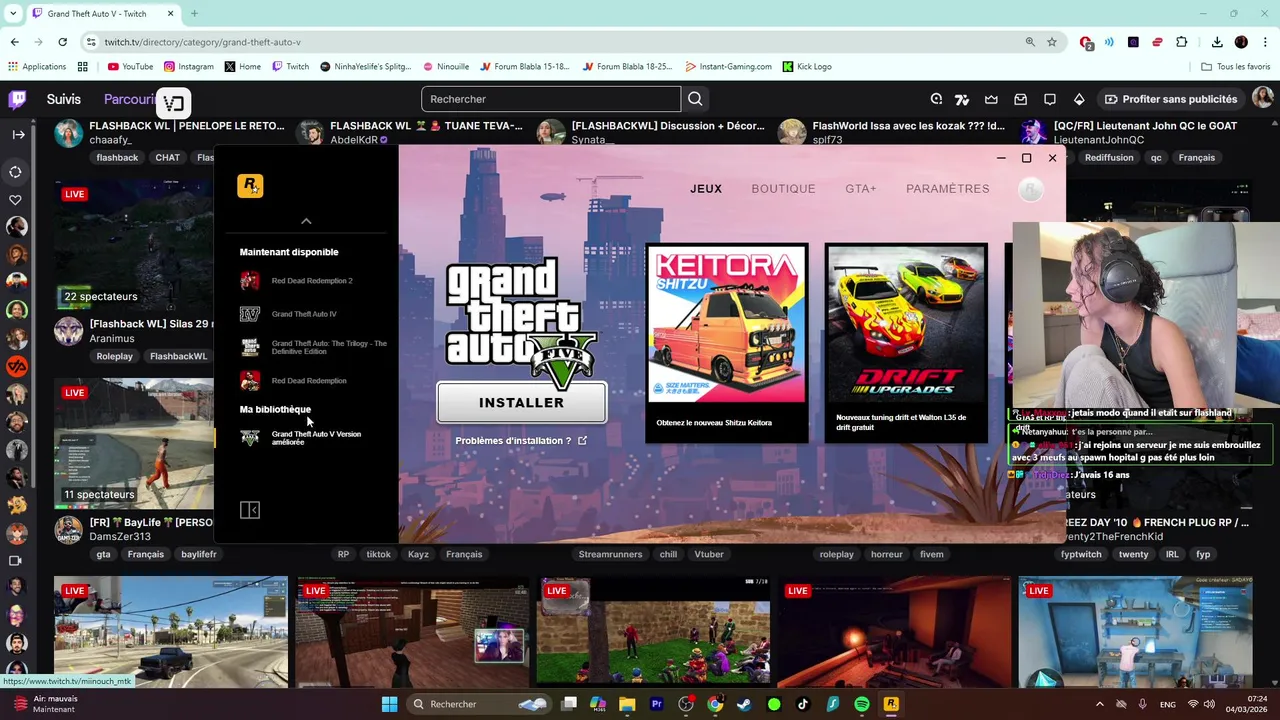Click the fyptwitch tag
Viewport: 1280px width, 720px height.
tap(1081, 554)
